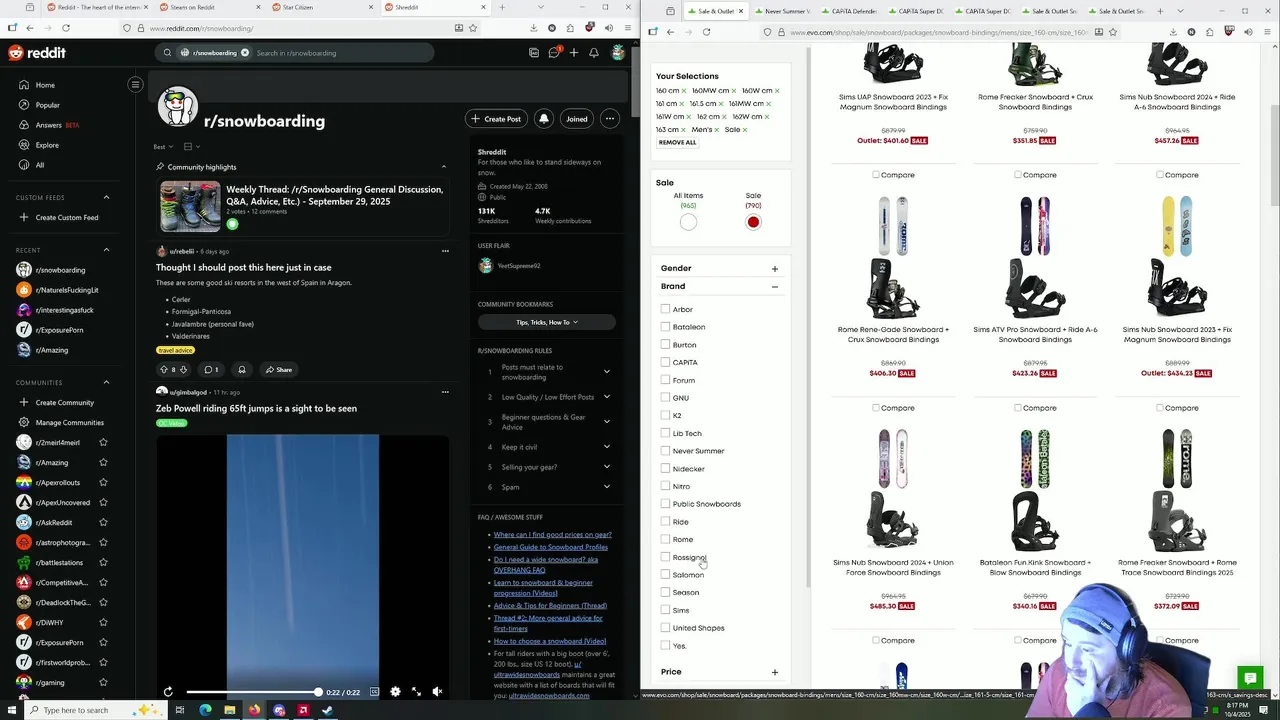Image resolution: width=1280 pixels, height=720 pixels.
Task: Open evo live chat bubble
Action: [x=1249, y=678]
